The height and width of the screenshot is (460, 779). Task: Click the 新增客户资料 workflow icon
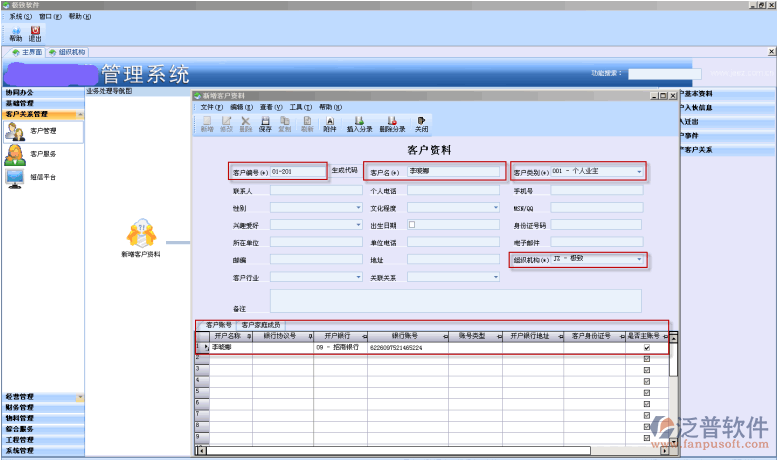tap(139, 237)
